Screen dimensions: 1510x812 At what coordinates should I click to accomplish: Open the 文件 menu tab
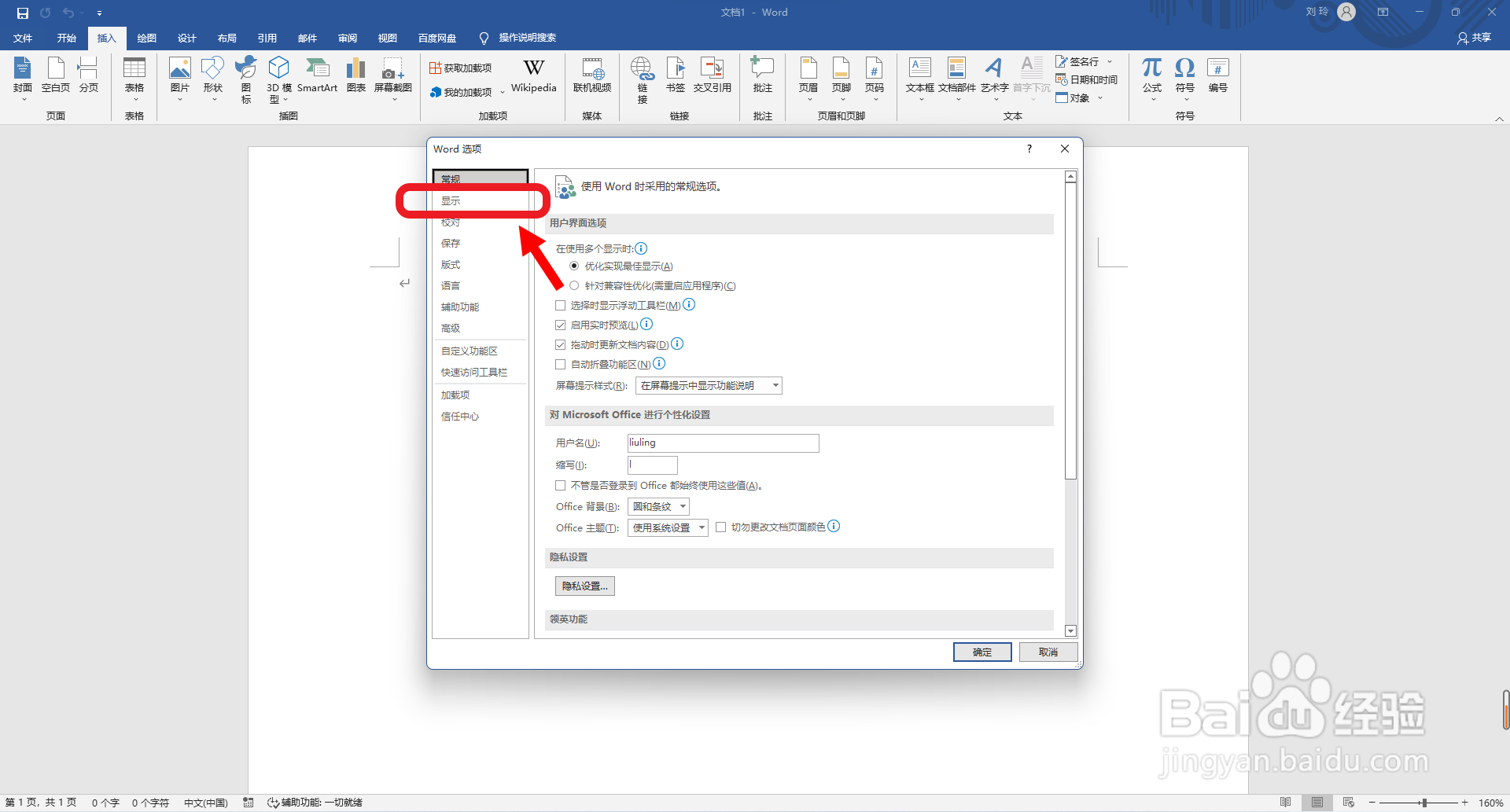(x=23, y=38)
